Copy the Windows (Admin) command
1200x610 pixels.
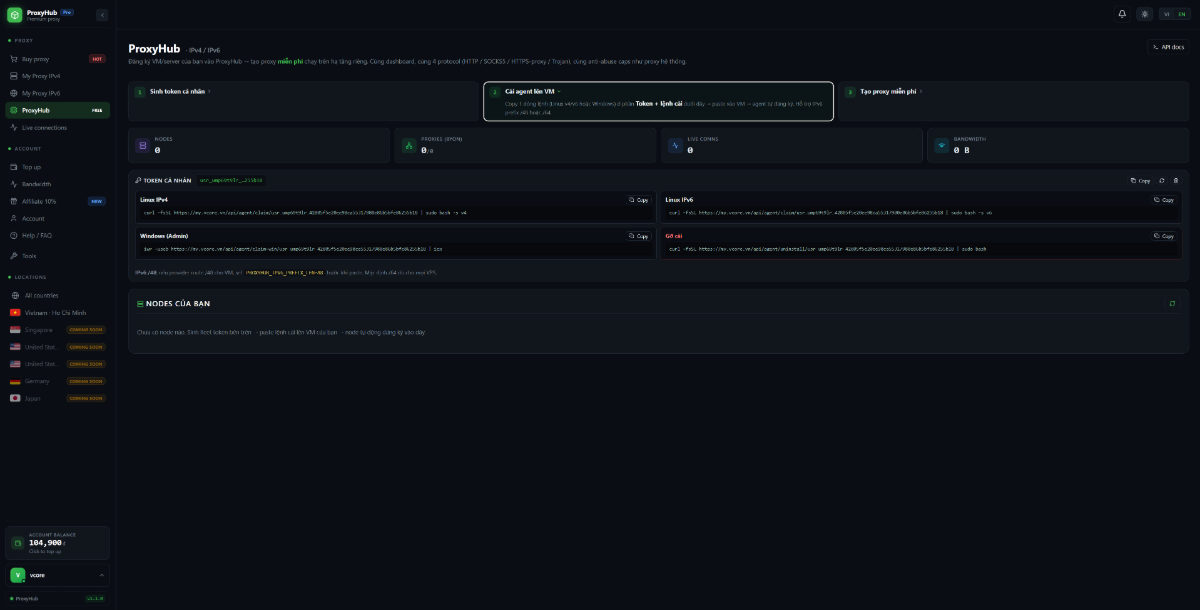638,236
